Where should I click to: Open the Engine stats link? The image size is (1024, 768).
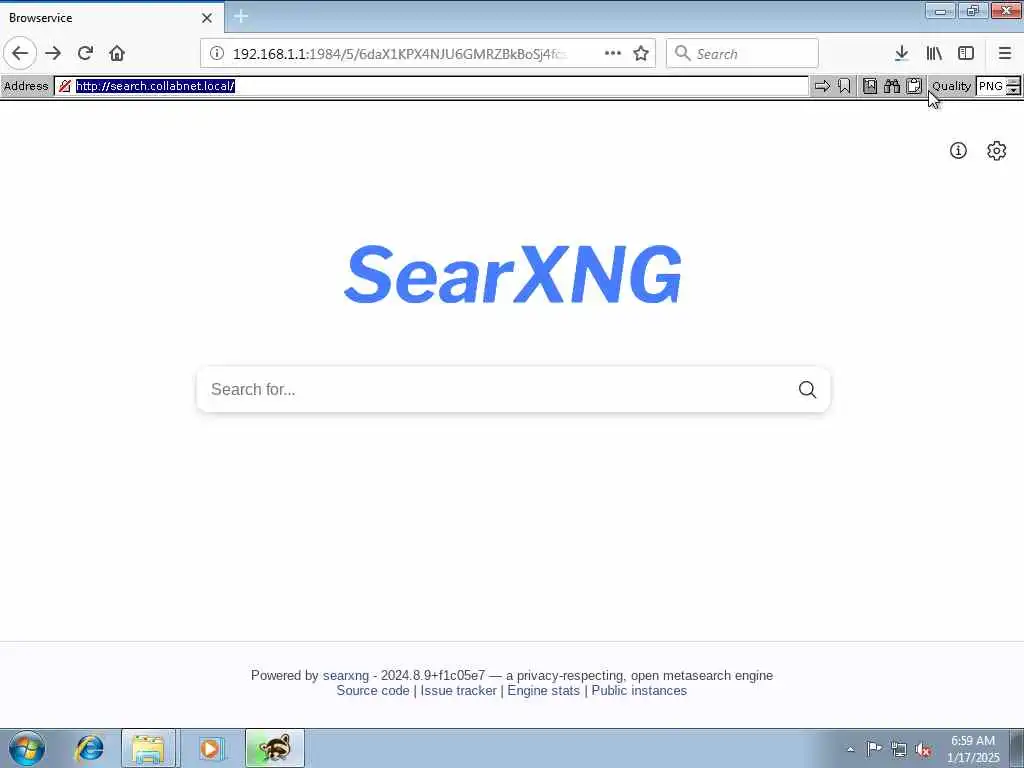click(x=543, y=690)
